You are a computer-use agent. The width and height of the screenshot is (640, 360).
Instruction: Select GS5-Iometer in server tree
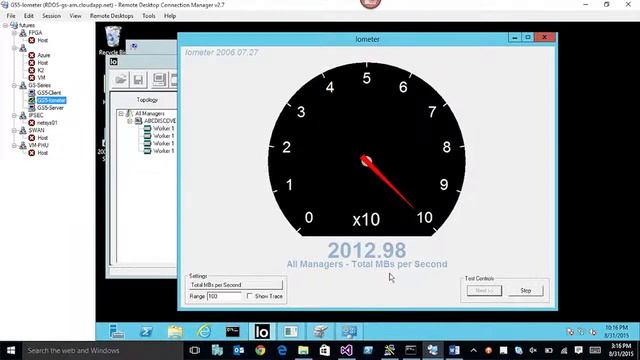[x=51, y=100]
